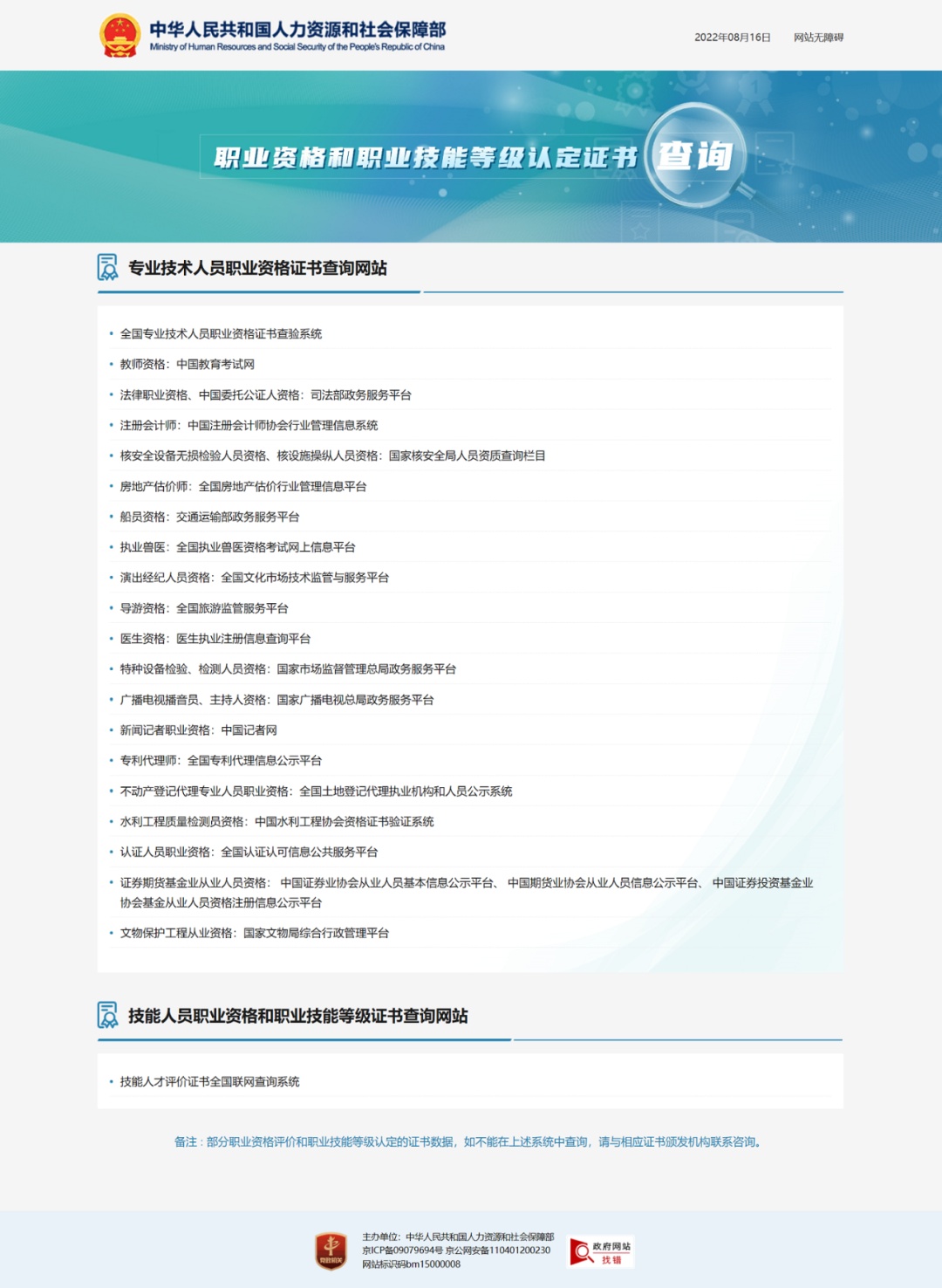The width and height of the screenshot is (942, 1288).
Task: Click the national emblem logo in header
Action: tap(119, 36)
